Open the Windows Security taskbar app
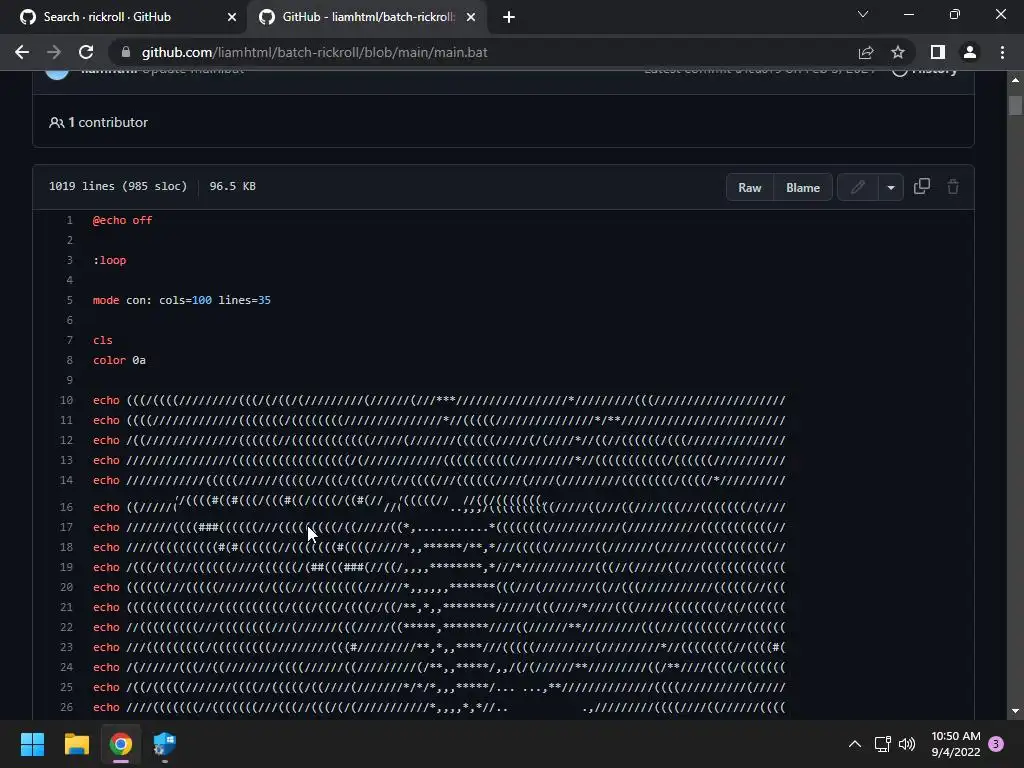 pos(164,744)
